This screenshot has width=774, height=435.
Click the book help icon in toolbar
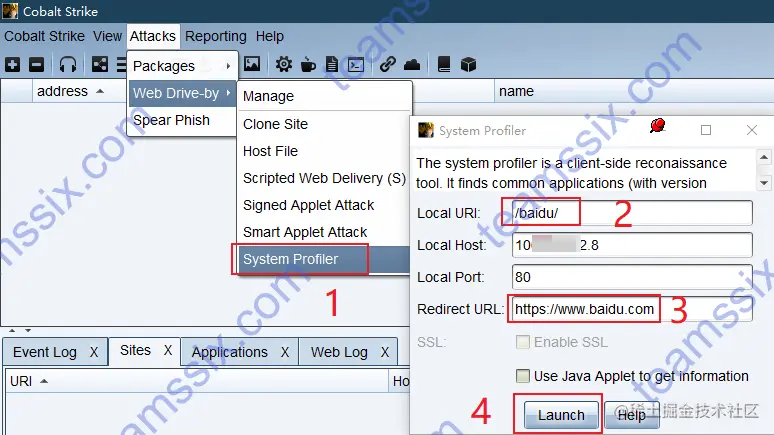[x=444, y=64]
